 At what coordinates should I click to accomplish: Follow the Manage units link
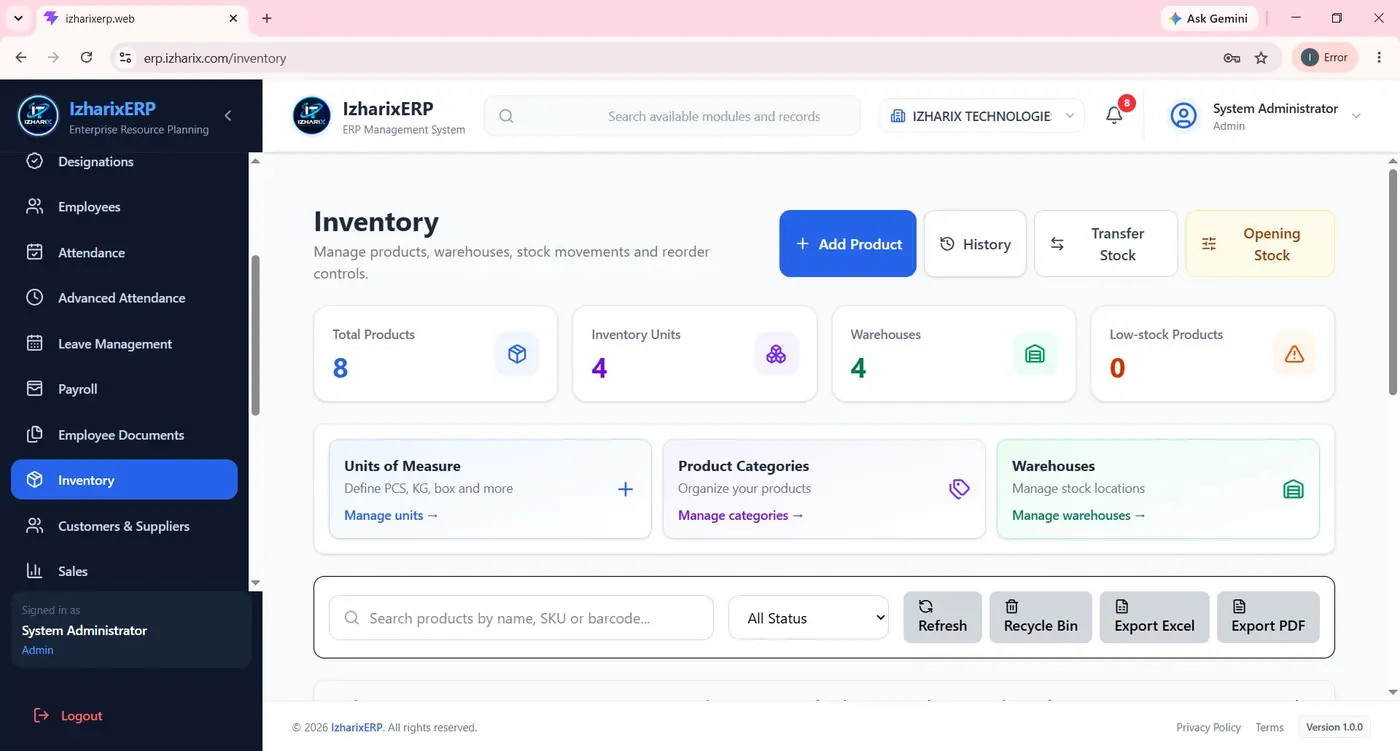click(391, 515)
